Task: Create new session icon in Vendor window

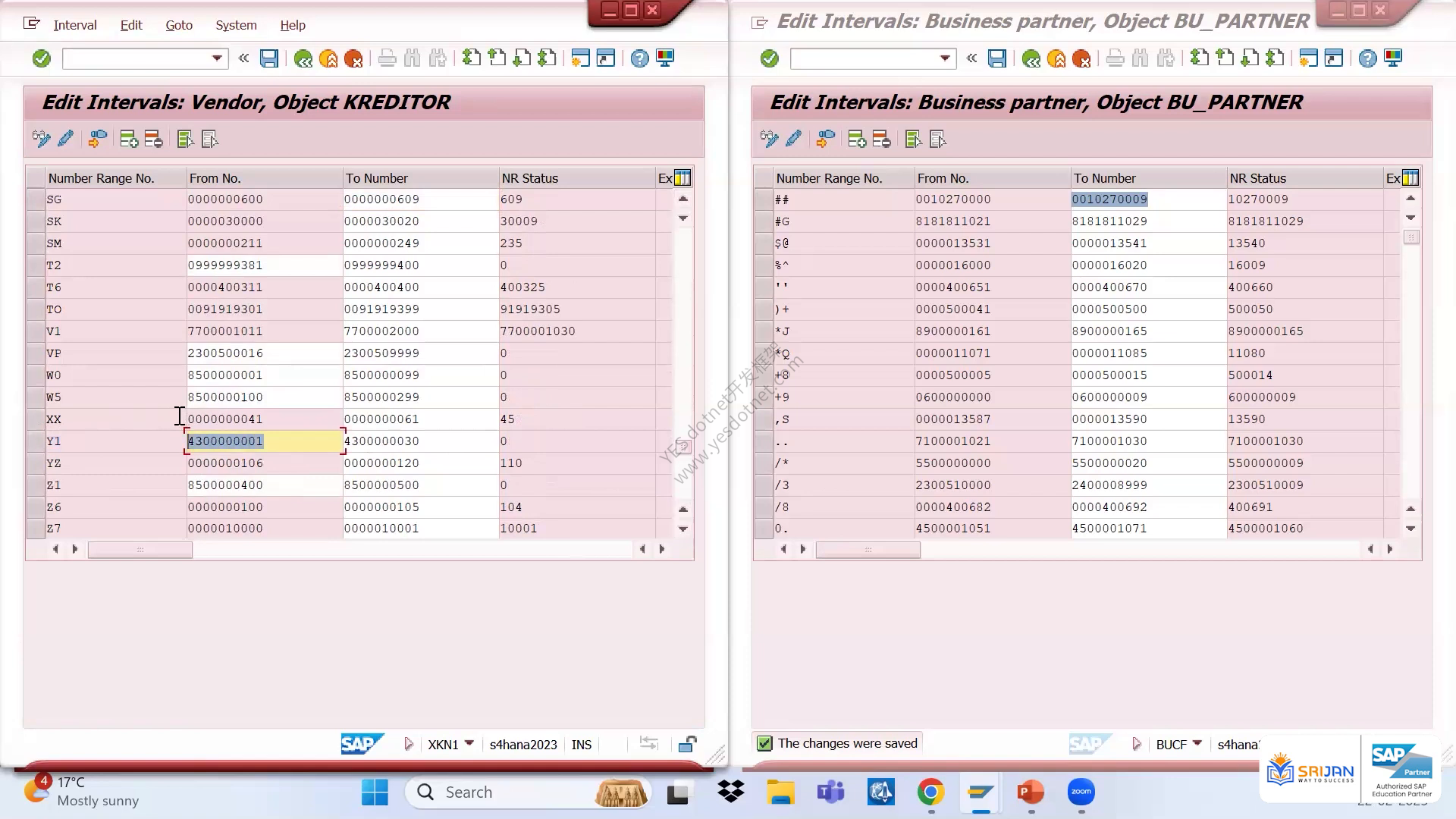Action: (580, 58)
